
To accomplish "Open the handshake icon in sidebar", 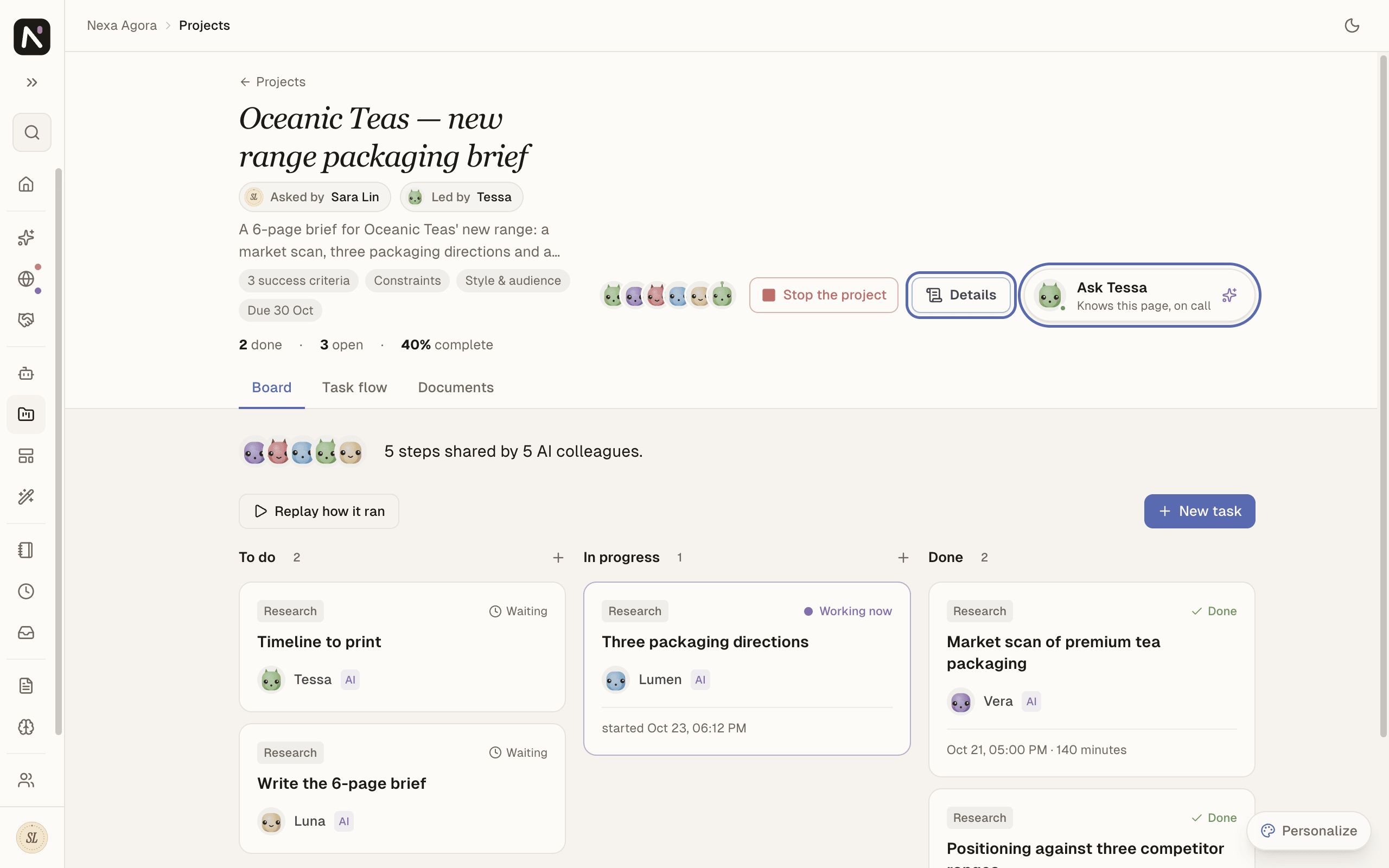I will pyautogui.click(x=26, y=320).
